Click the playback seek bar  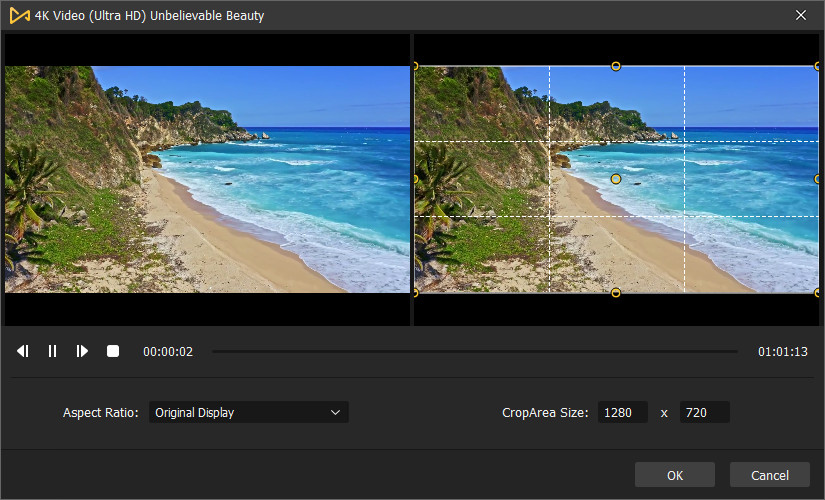(x=475, y=351)
